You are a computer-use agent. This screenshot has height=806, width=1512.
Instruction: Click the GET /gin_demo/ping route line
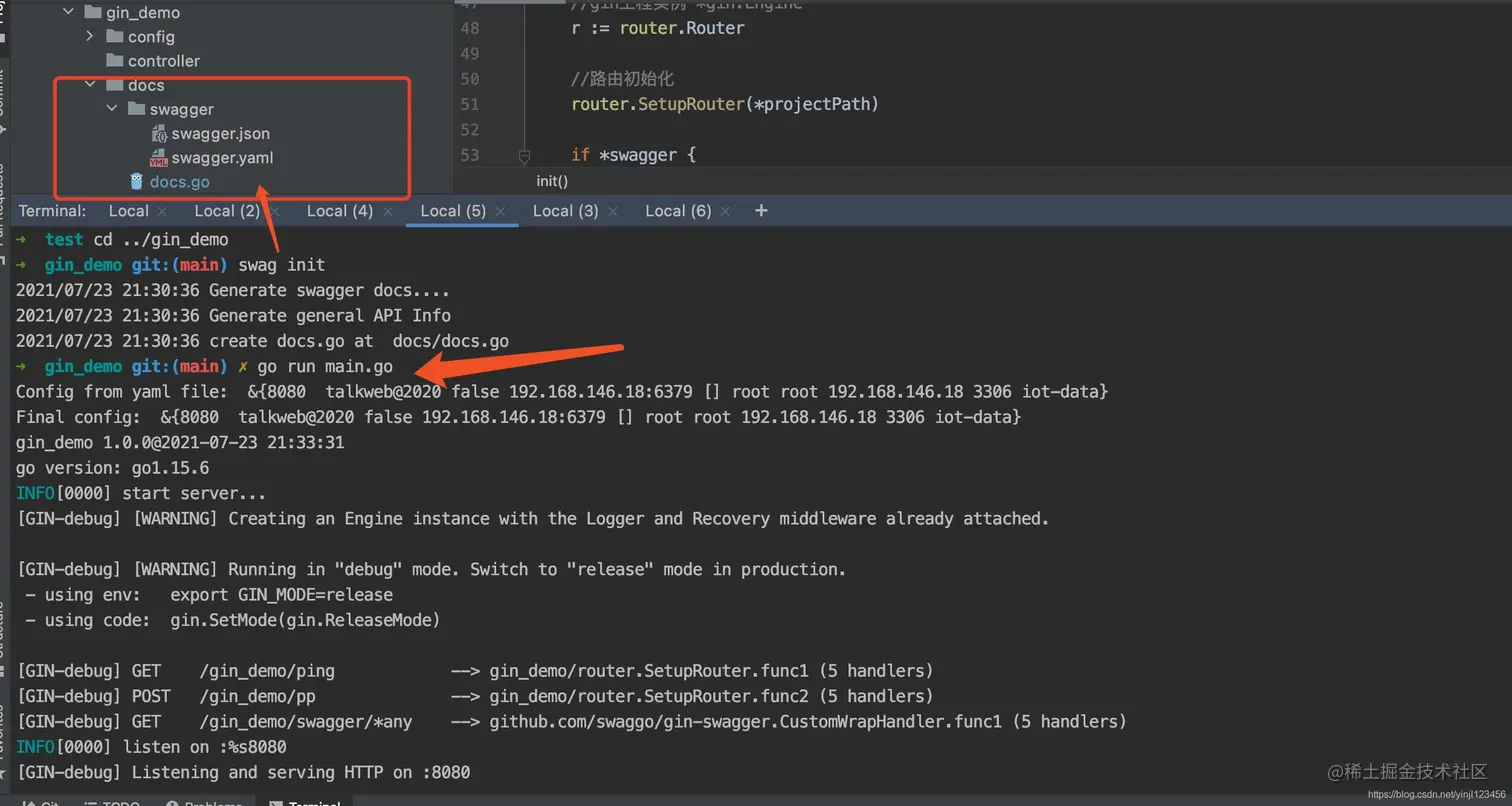(475, 671)
